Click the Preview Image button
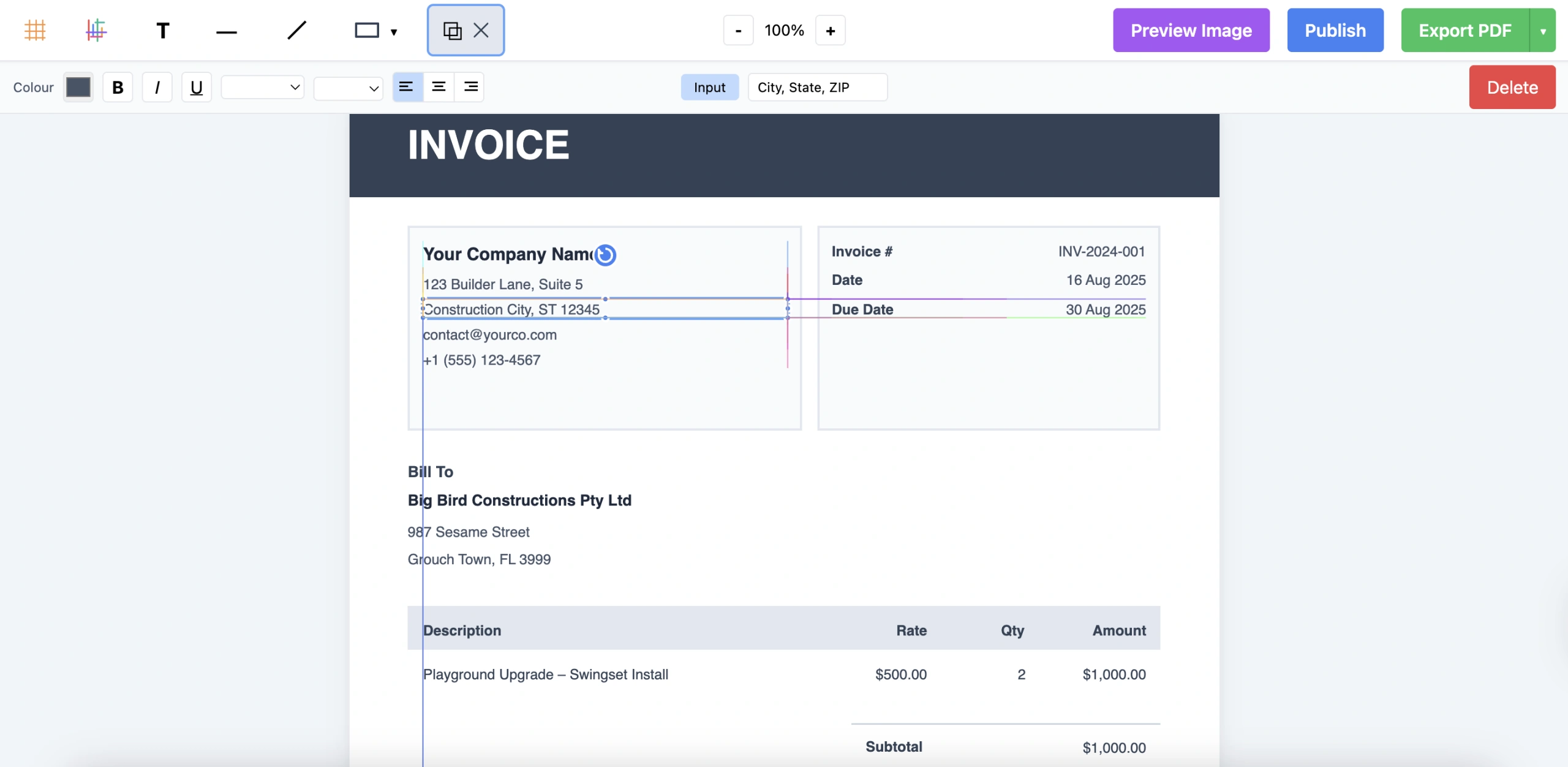 (x=1191, y=31)
